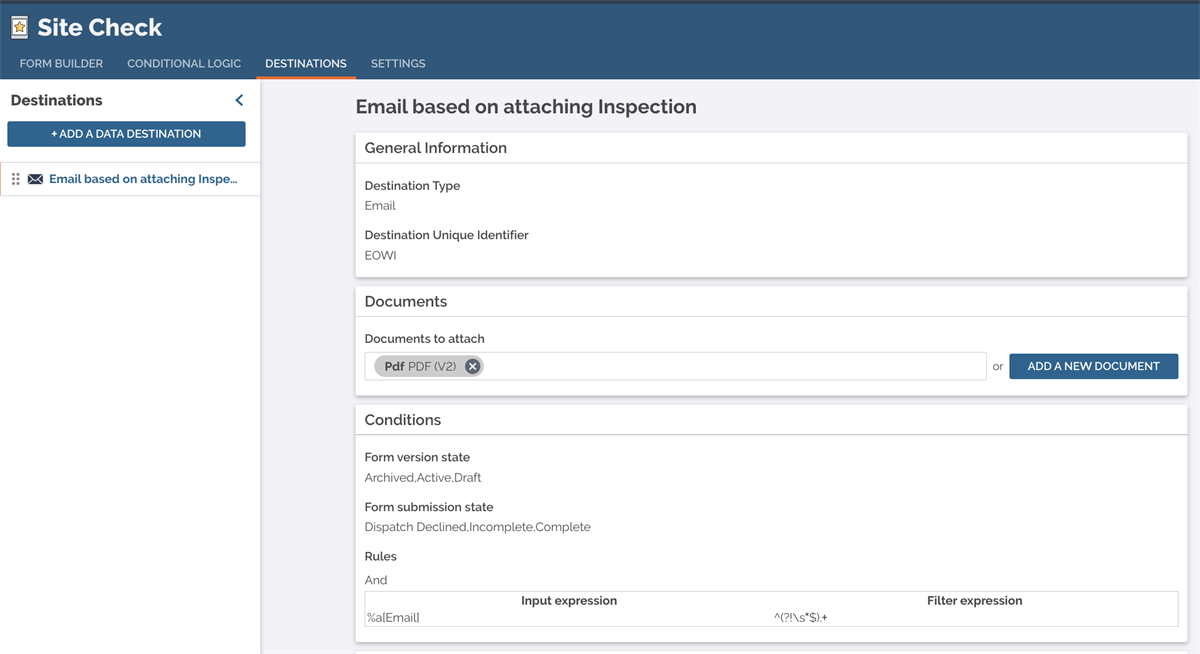
Task: Click the filter expression regex cell
Action: click(800, 618)
